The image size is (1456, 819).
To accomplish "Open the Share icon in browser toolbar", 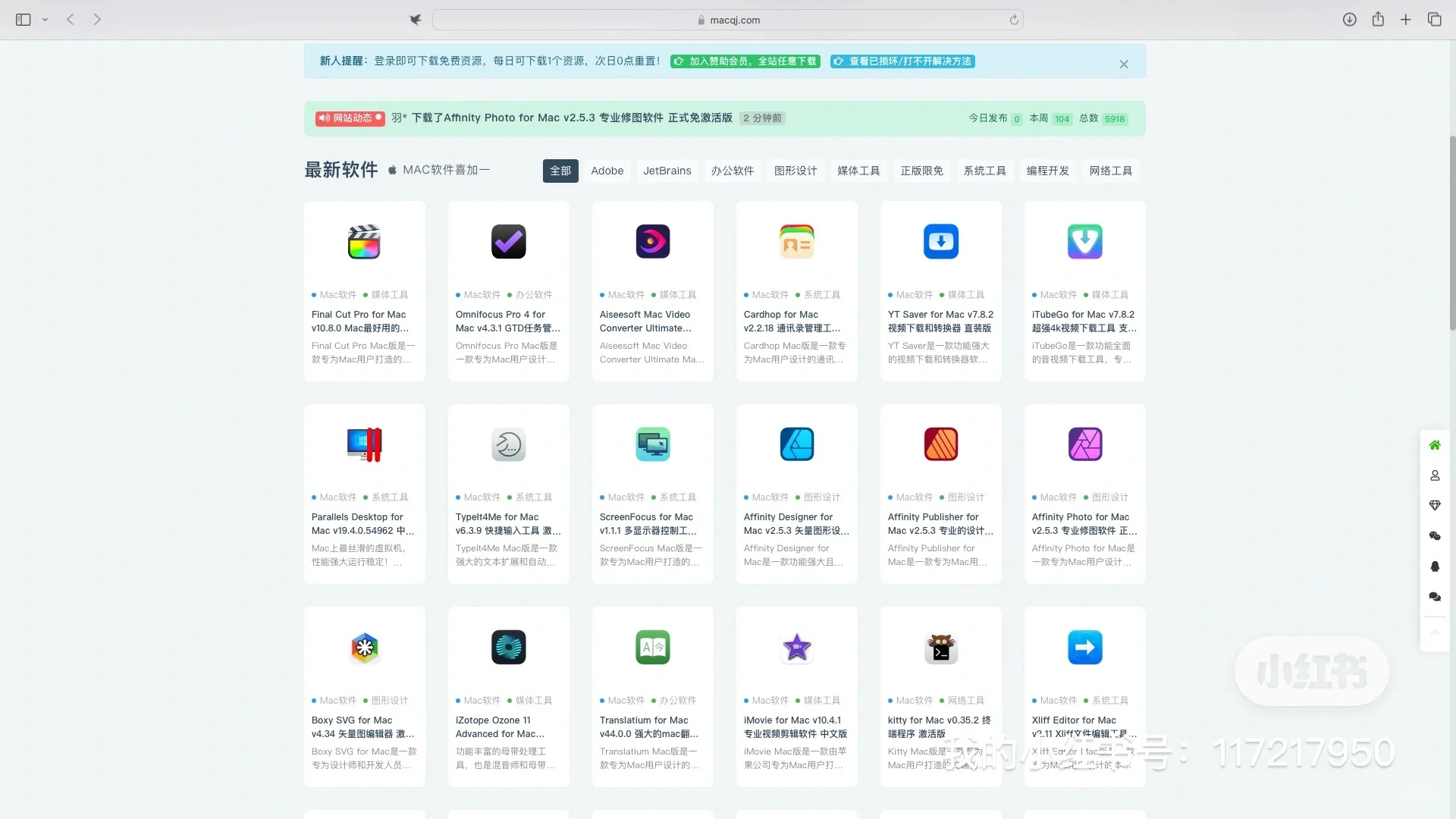I will [x=1379, y=20].
